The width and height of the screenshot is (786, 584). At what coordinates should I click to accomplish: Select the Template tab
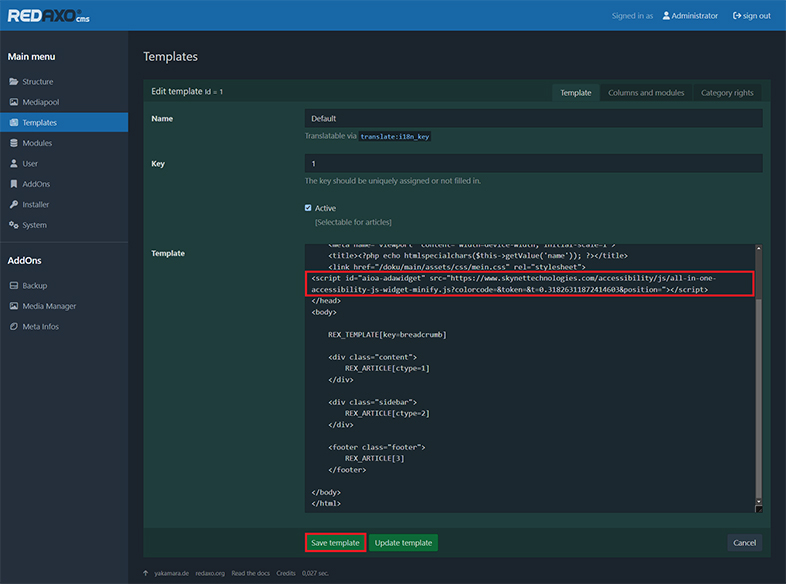tap(575, 93)
